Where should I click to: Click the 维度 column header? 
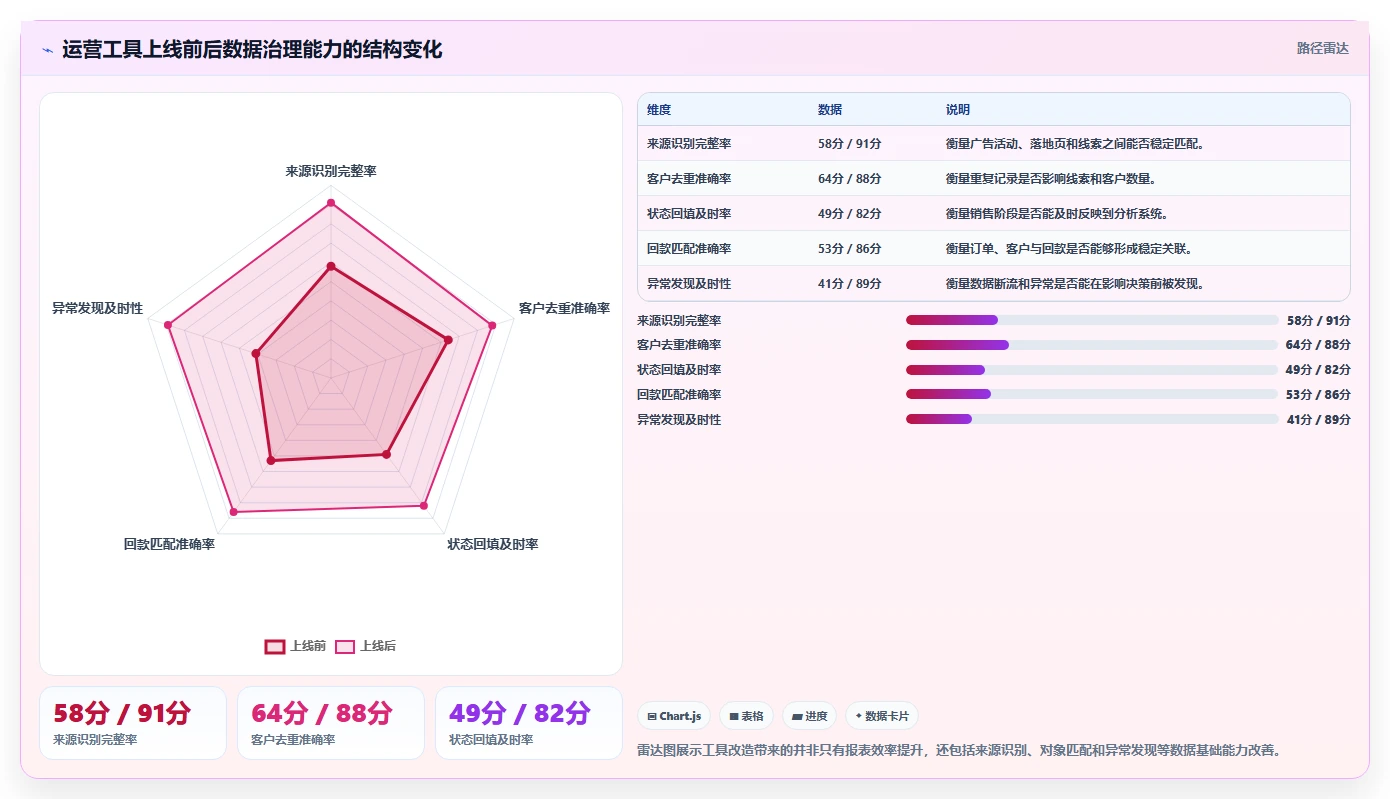coord(659,110)
